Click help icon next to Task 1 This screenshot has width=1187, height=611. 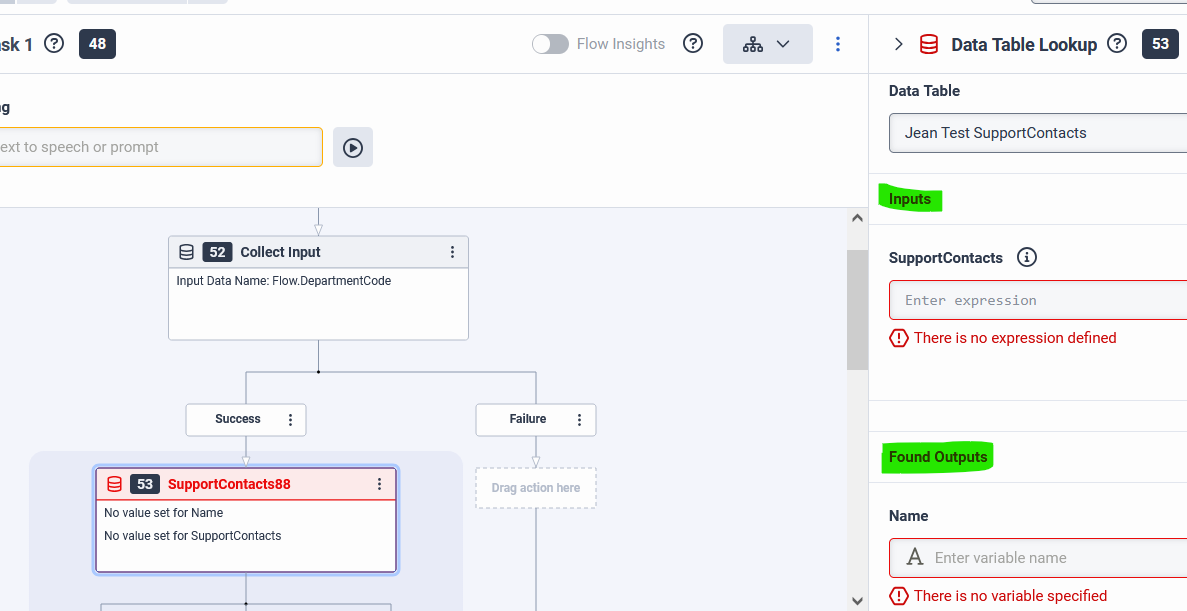tap(54, 44)
